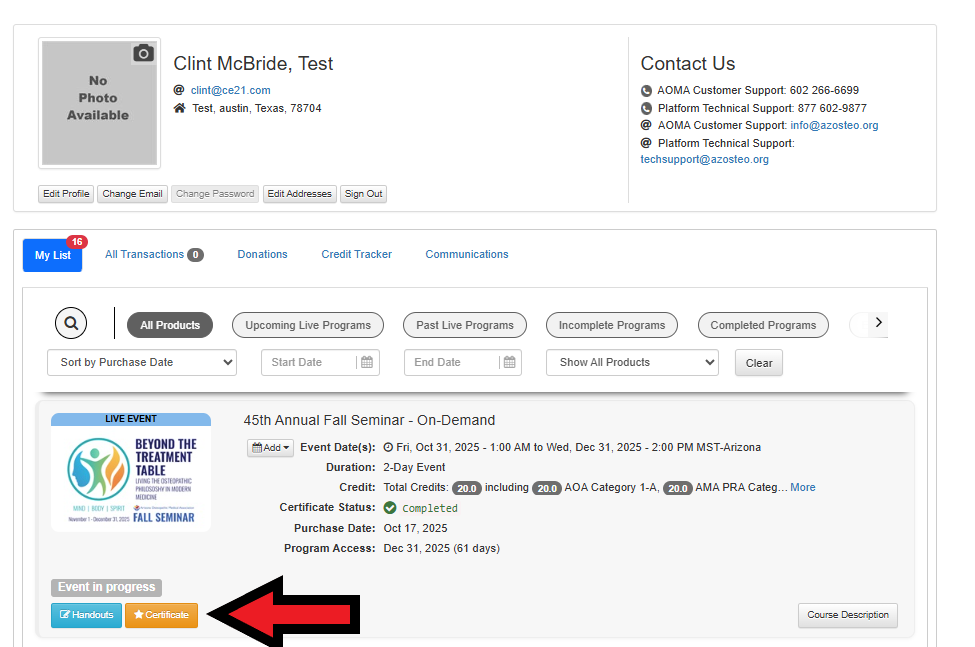Screen dimensions: 975x647
Task: Open the Show All Products dropdown
Action: click(x=632, y=362)
